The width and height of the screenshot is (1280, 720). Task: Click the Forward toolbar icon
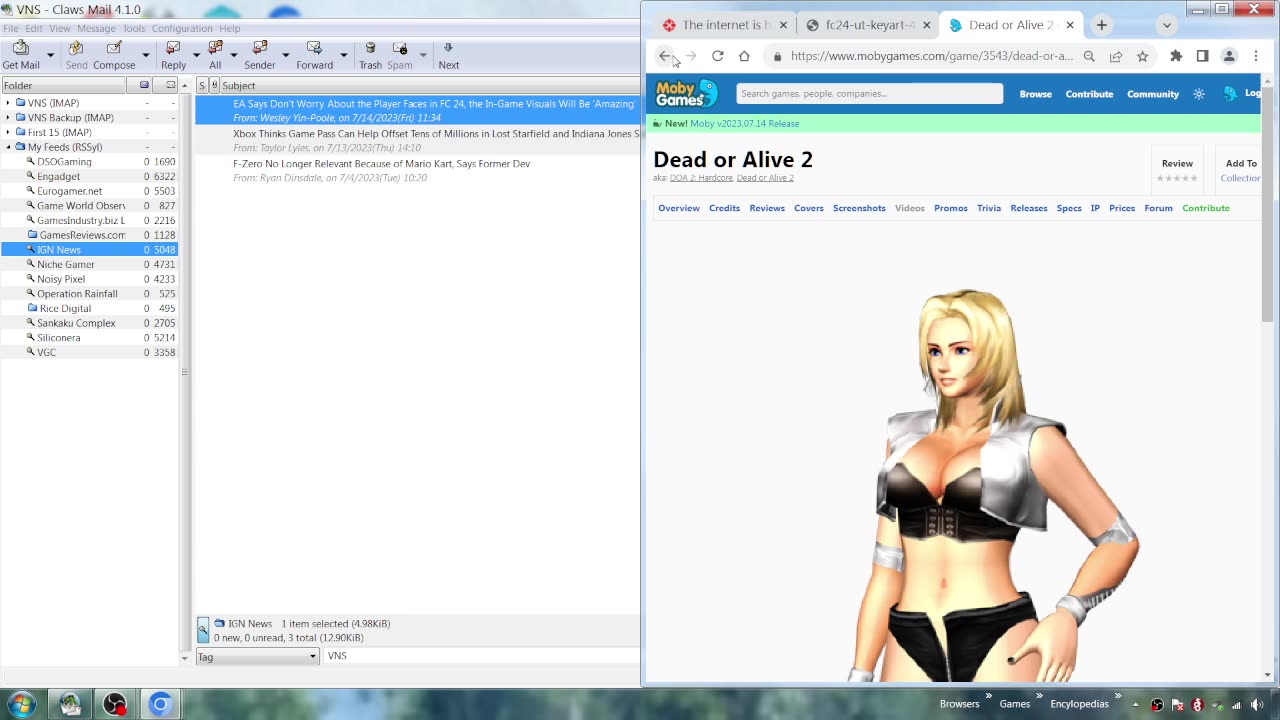(314, 48)
